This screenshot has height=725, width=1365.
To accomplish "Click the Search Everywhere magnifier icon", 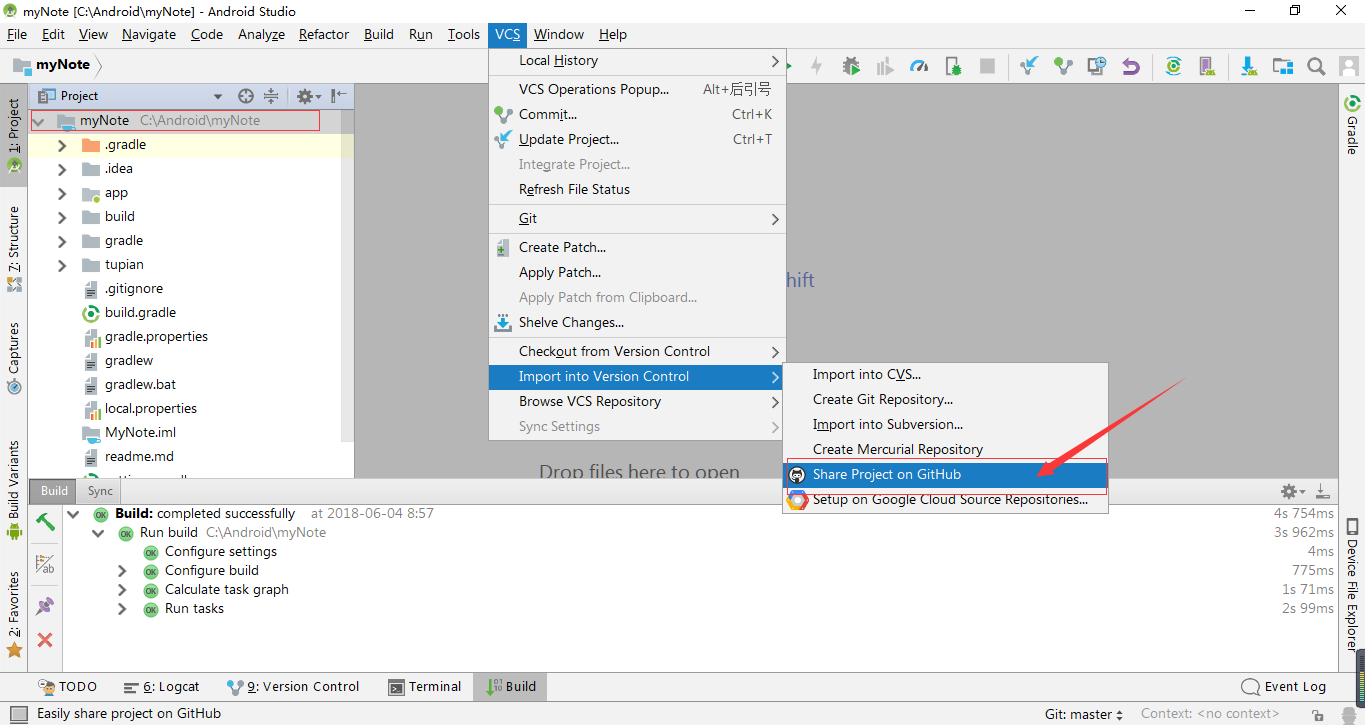I will (x=1317, y=66).
